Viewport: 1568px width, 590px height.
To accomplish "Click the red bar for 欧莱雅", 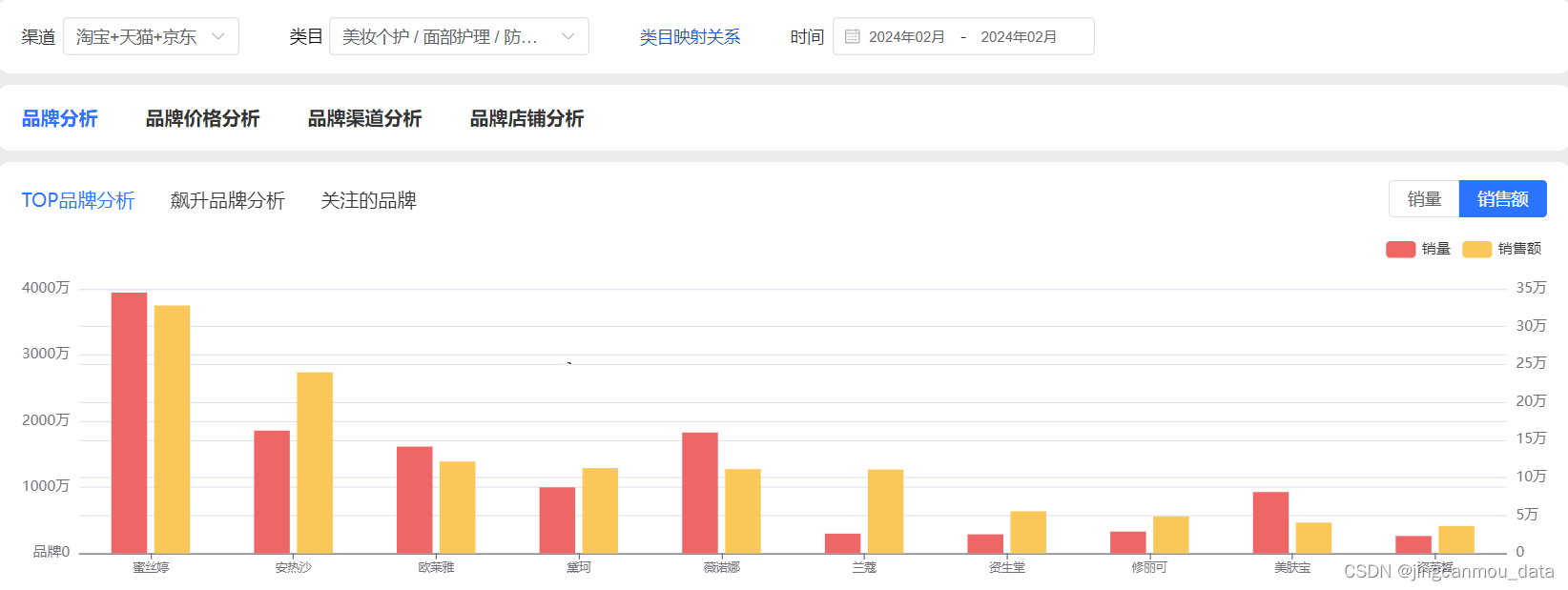I will pos(415,499).
